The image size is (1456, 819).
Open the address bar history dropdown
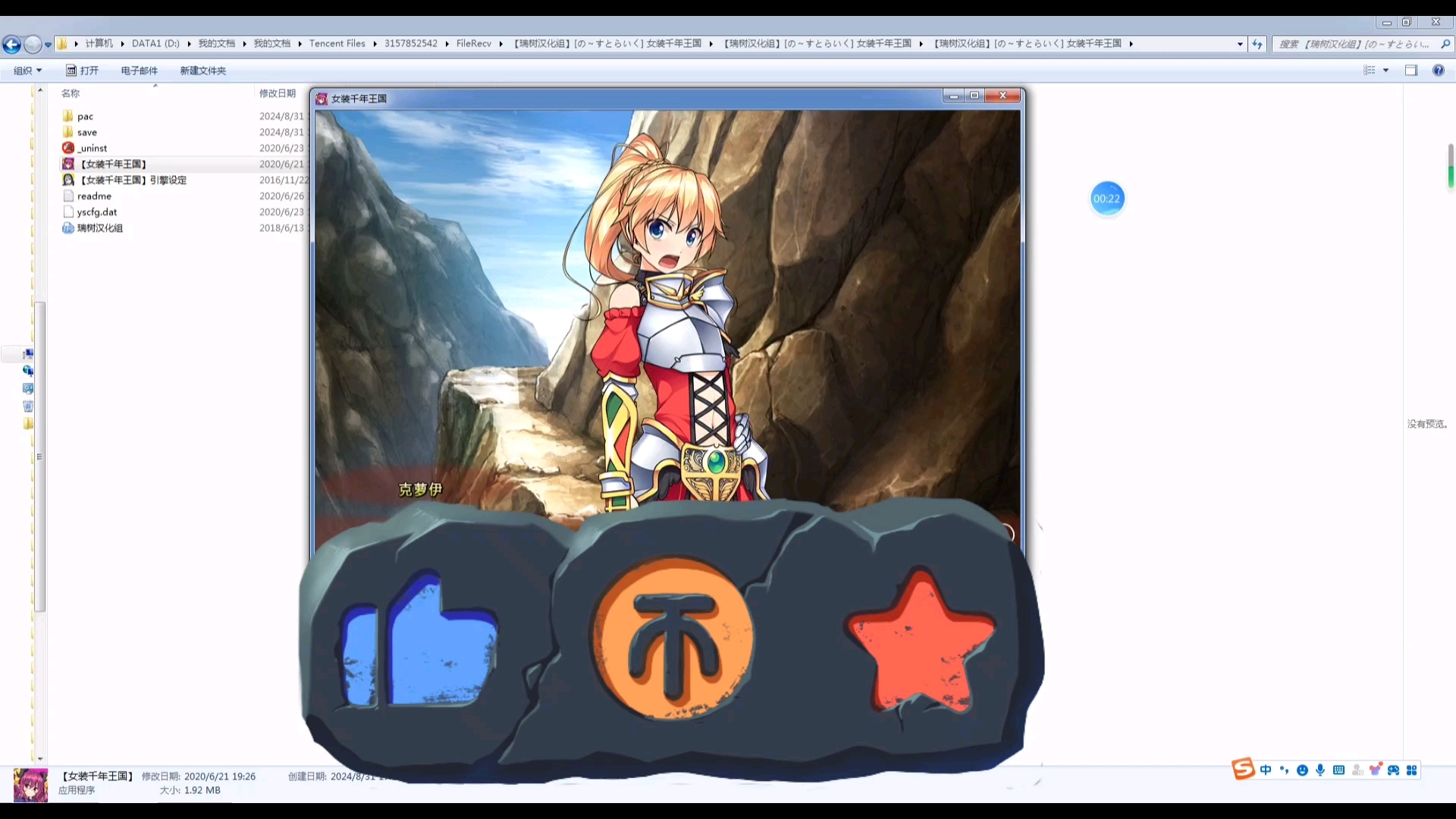click(1240, 44)
